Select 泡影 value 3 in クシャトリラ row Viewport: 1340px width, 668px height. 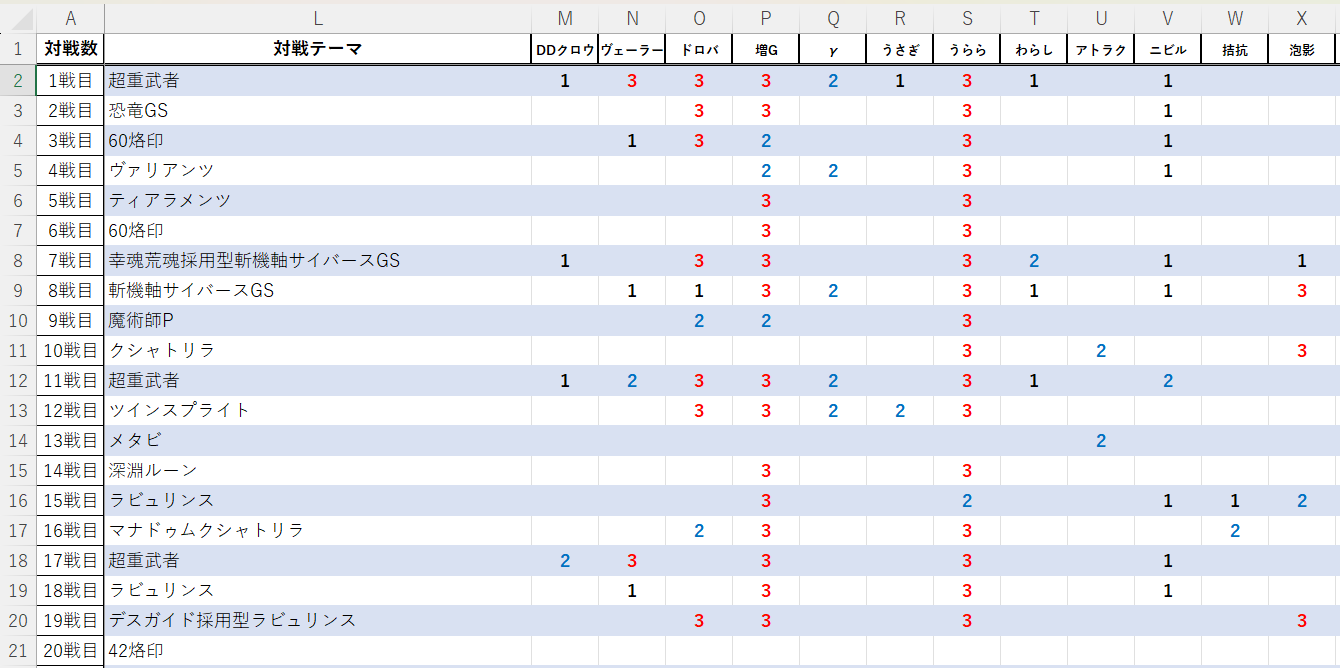[x=1302, y=350]
